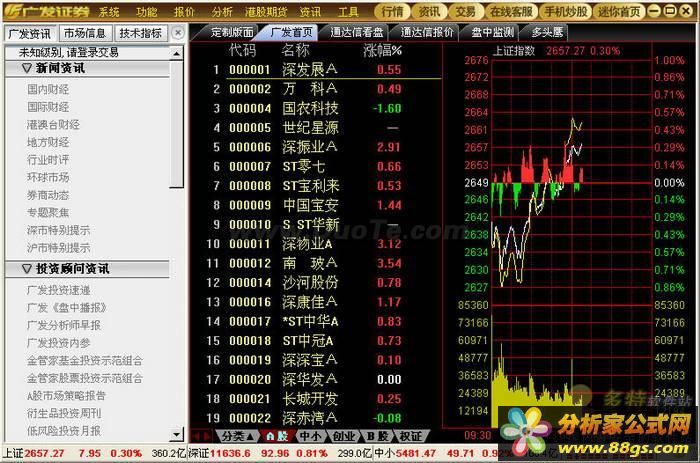Close the left sidebar panel
The height and width of the screenshot is (463, 700).
[178, 33]
